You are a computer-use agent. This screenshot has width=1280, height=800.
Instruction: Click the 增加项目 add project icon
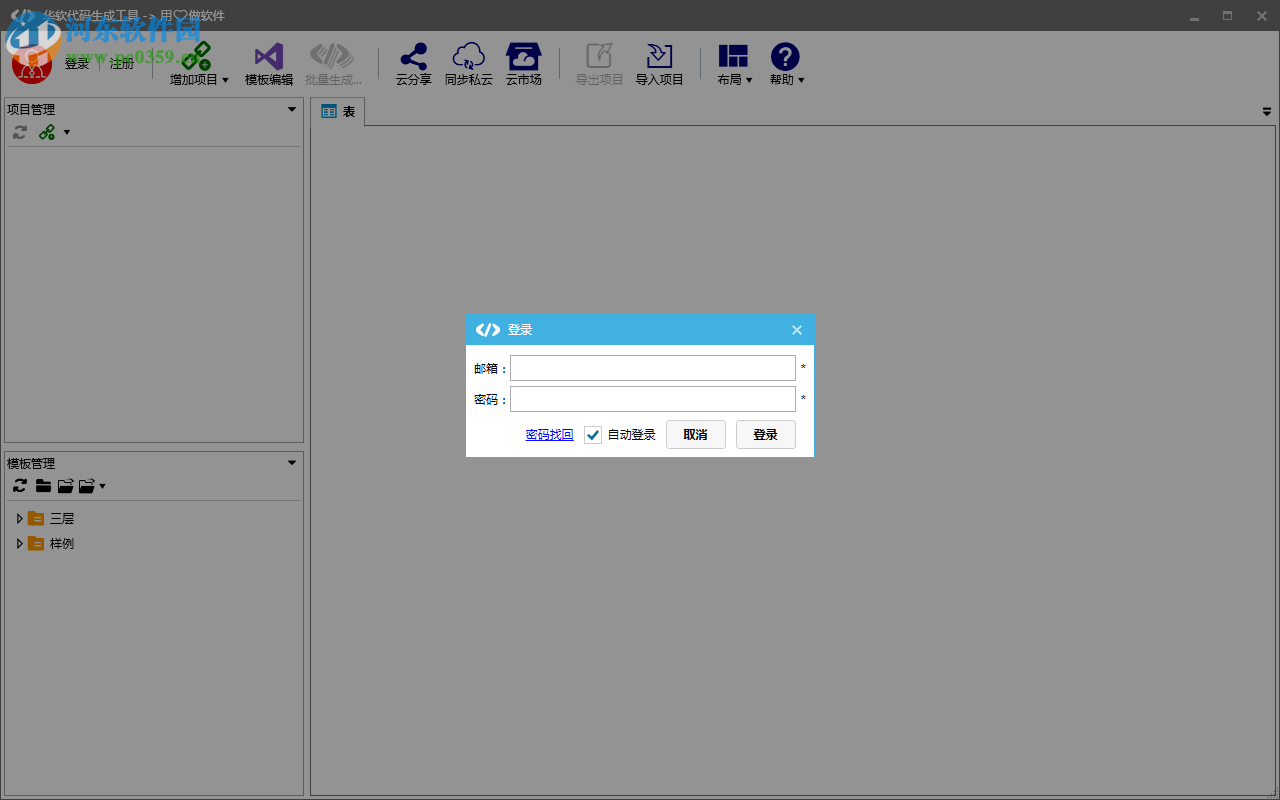coord(197,57)
